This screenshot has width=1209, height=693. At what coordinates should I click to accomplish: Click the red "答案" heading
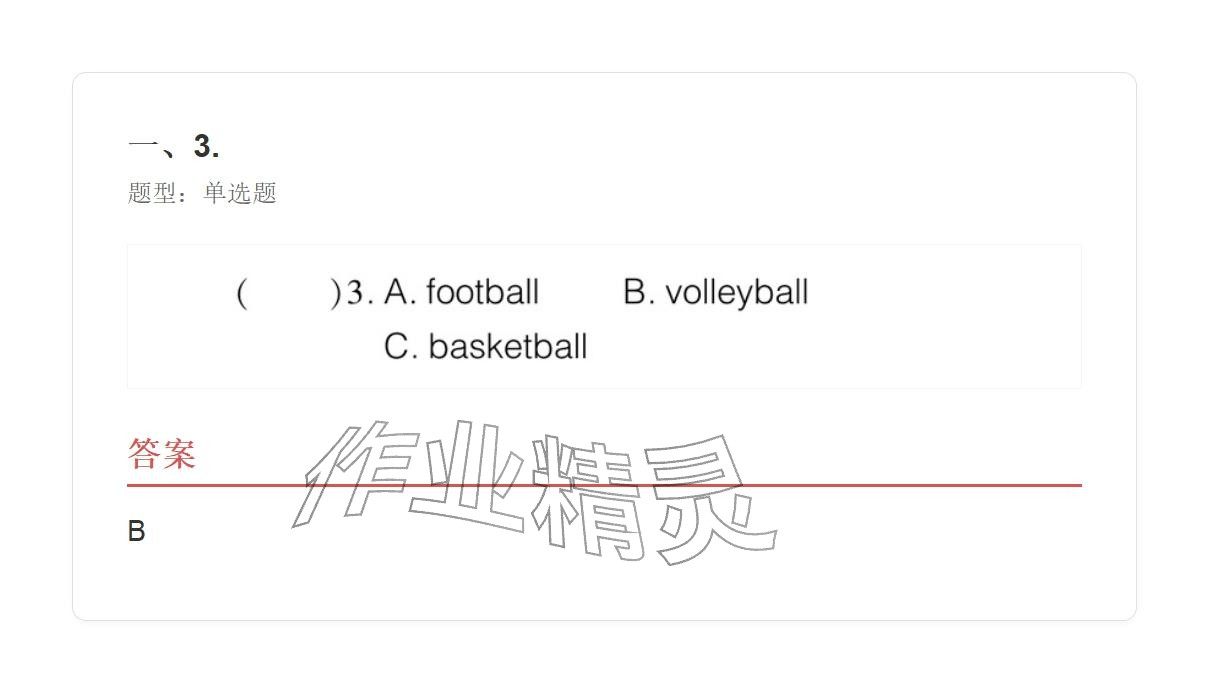(162, 454)
